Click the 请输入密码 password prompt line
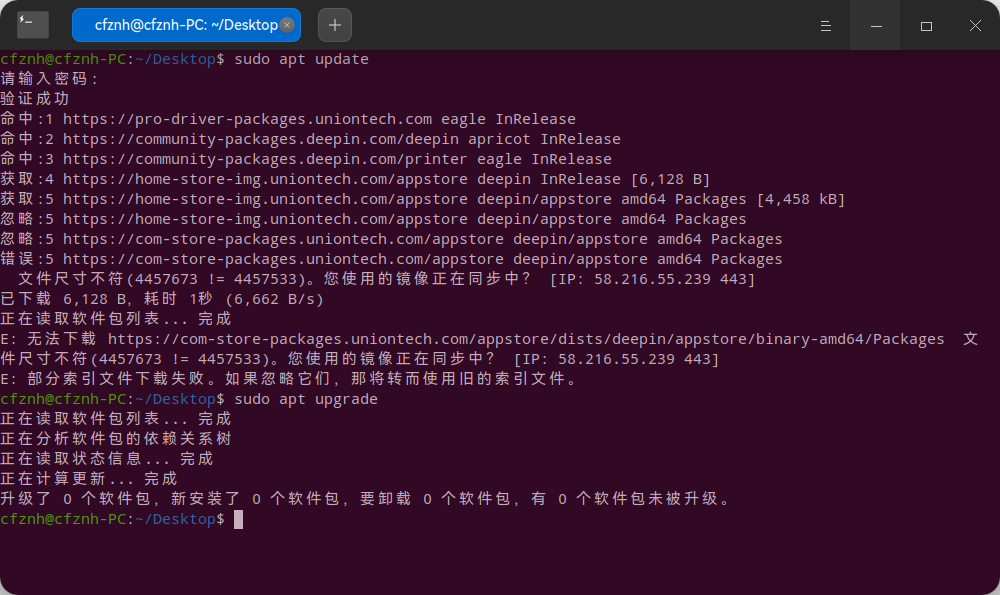The image size is (1000, 595). click(50, 79)
